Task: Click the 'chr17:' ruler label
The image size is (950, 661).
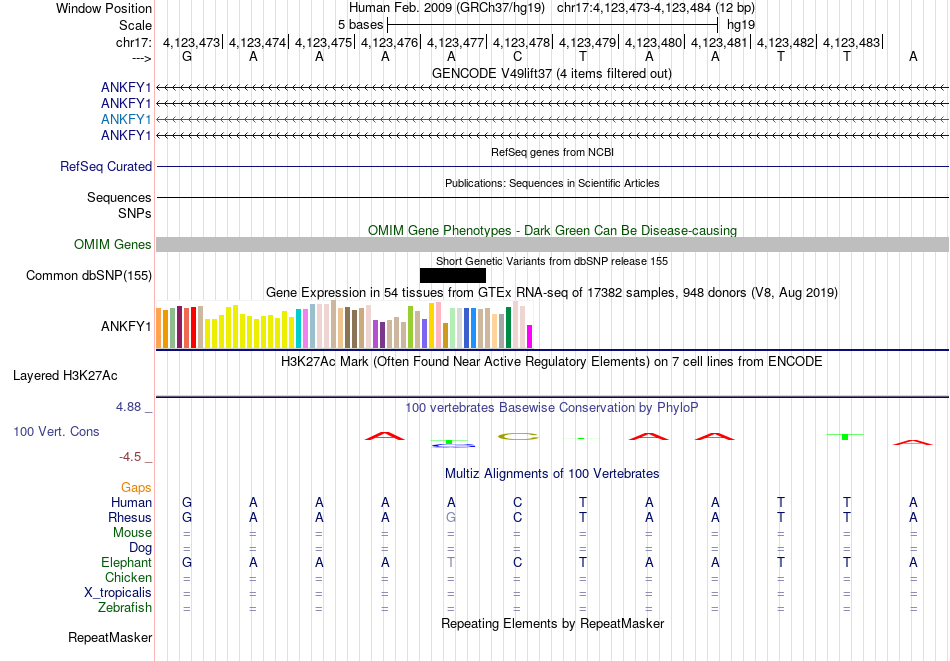Action: [x=134, y=42]
